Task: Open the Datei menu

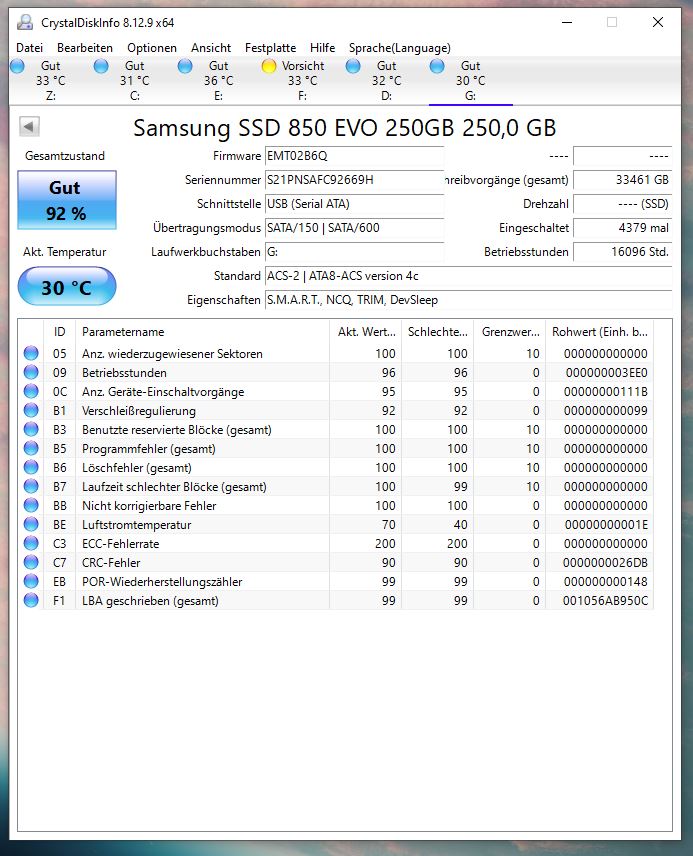Action: (29, 48)
